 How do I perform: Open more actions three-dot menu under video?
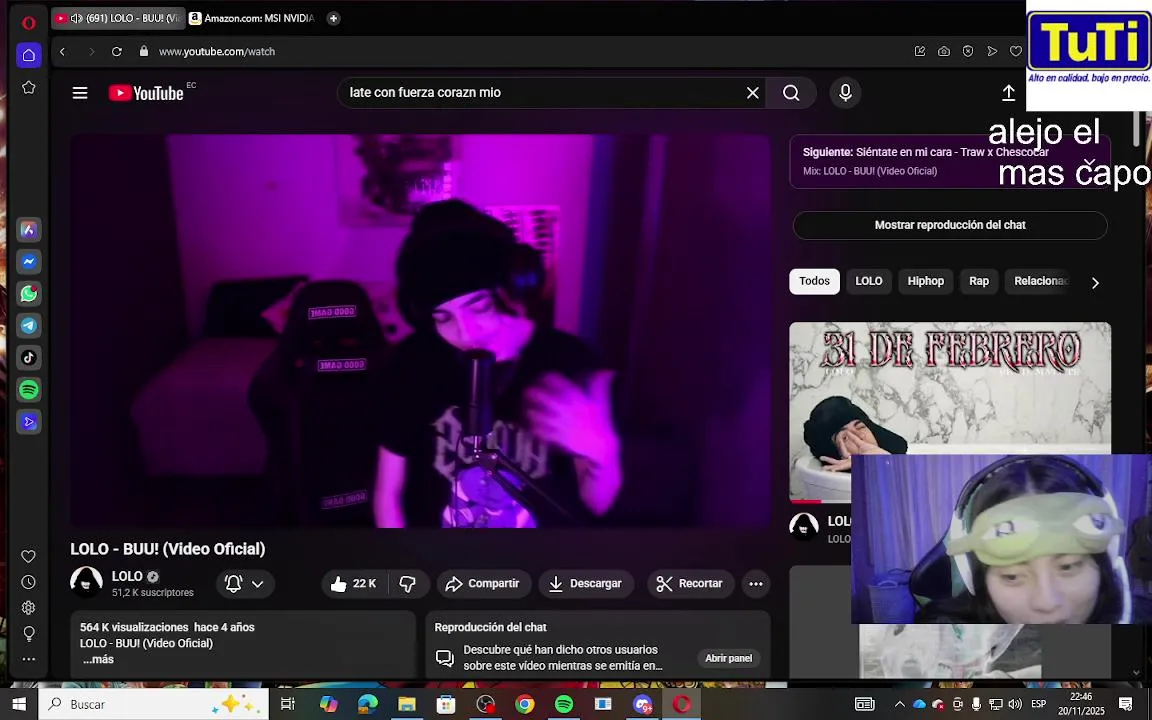click(756, 583)
